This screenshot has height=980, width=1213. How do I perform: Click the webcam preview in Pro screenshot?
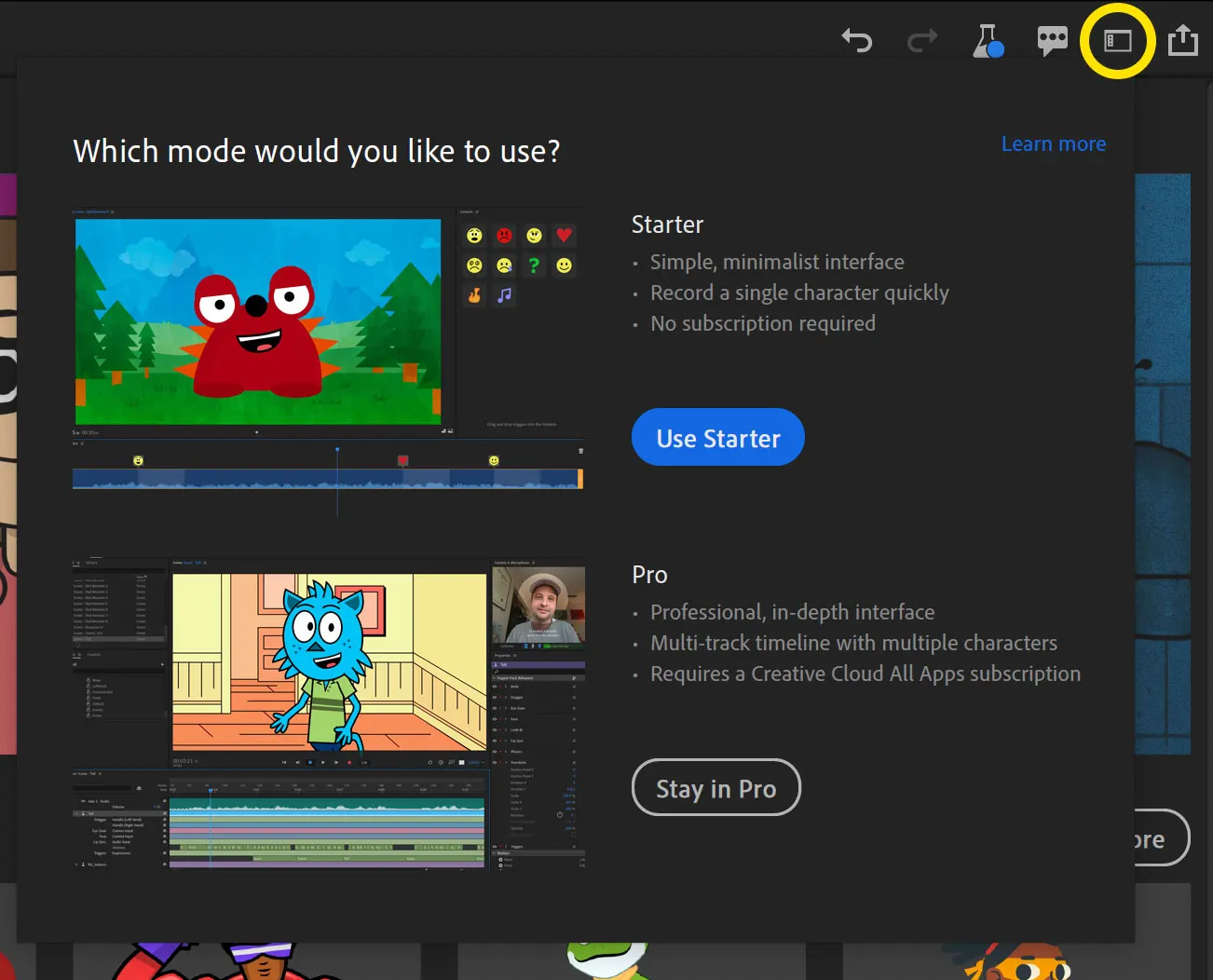pos(538,606)
